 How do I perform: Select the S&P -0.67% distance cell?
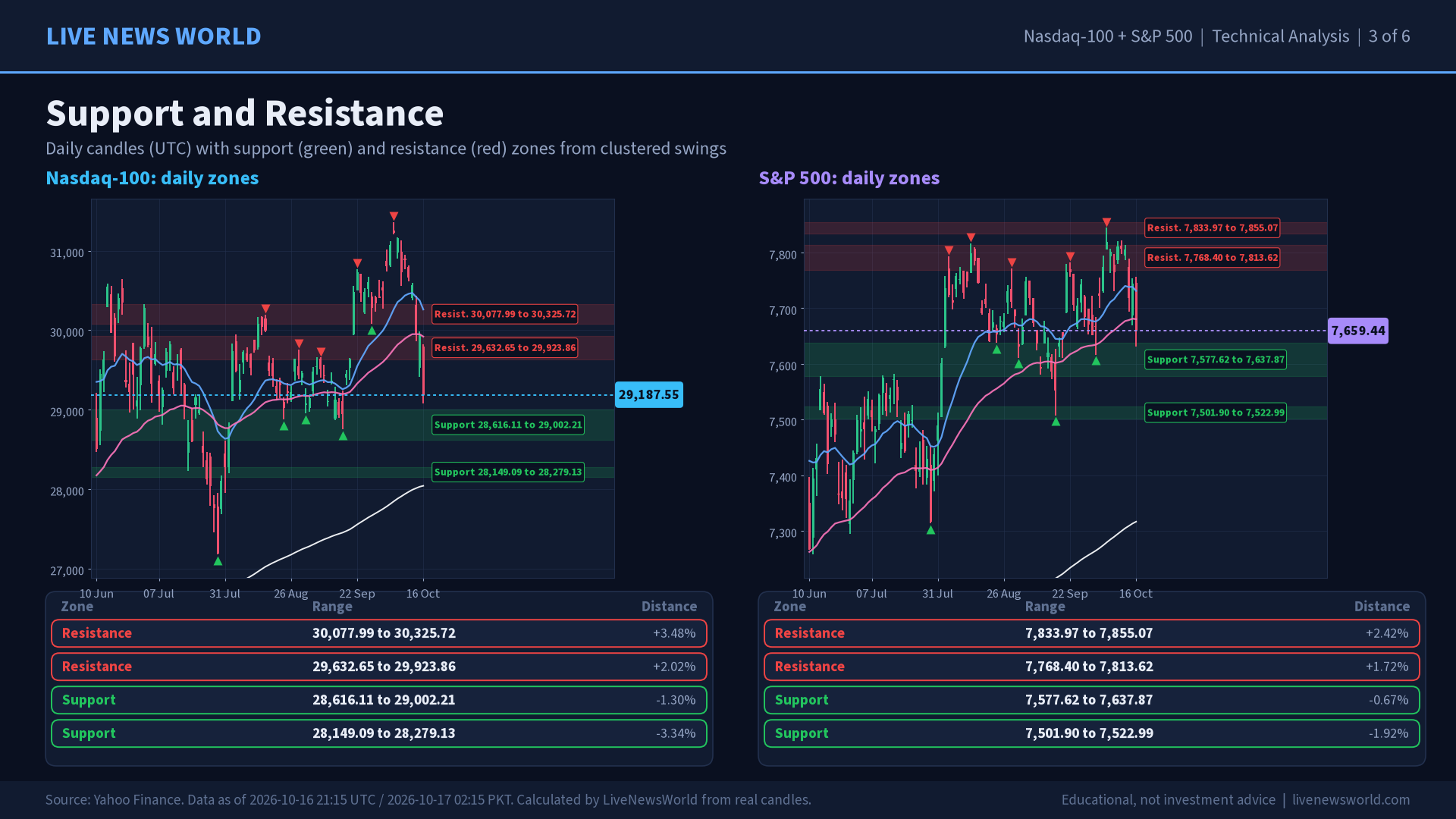pyautogui.click(x=1389, y=700)
